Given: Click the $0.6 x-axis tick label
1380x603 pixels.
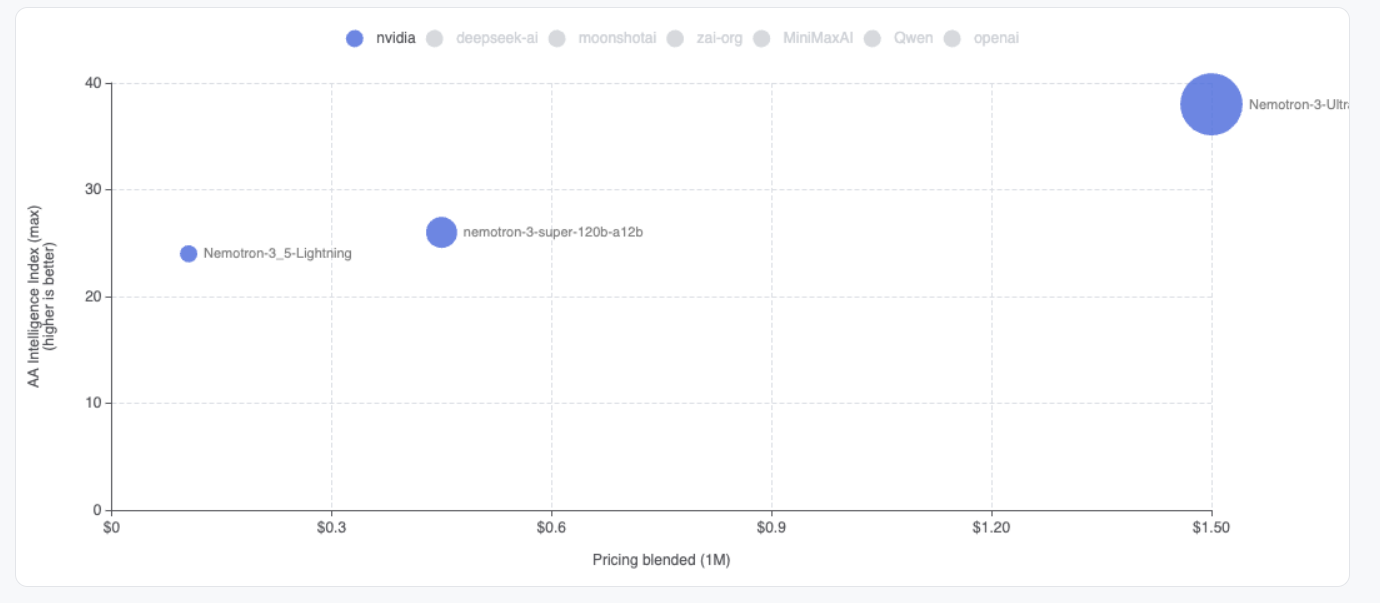Looking at the screenshot, I should [551, 526].
